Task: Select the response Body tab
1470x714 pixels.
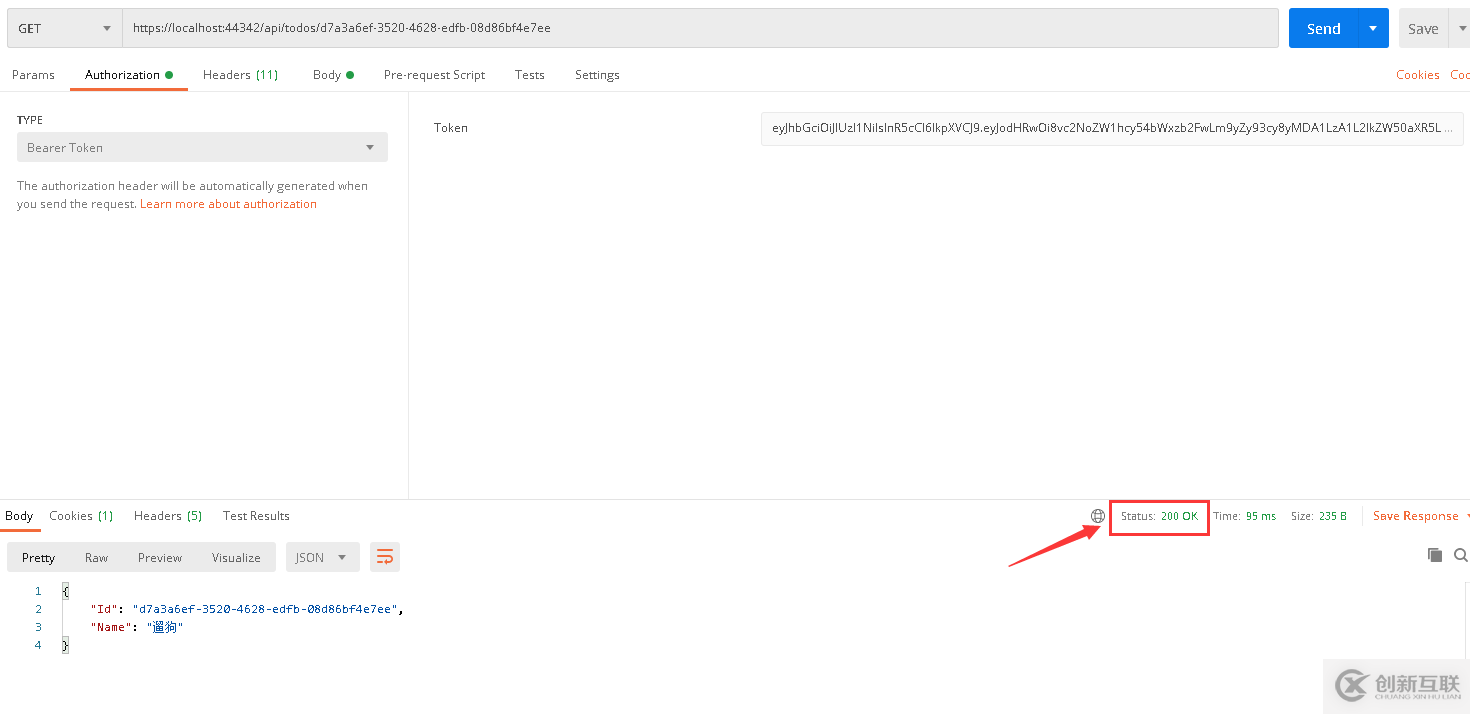Action: point(19,516)
